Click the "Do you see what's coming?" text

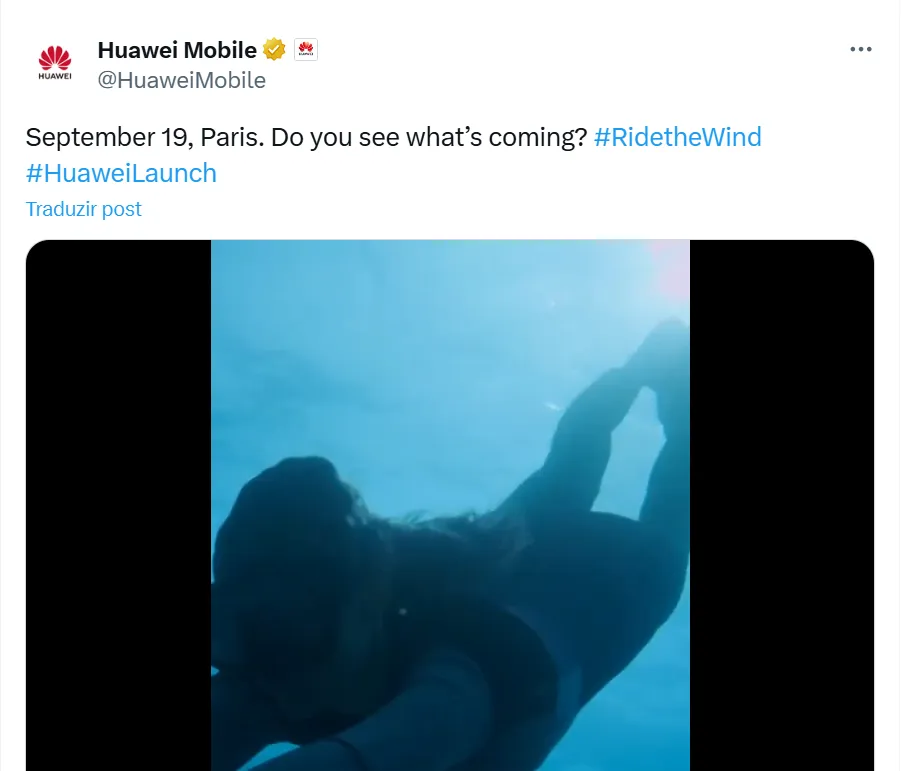(x=429, y=138)
